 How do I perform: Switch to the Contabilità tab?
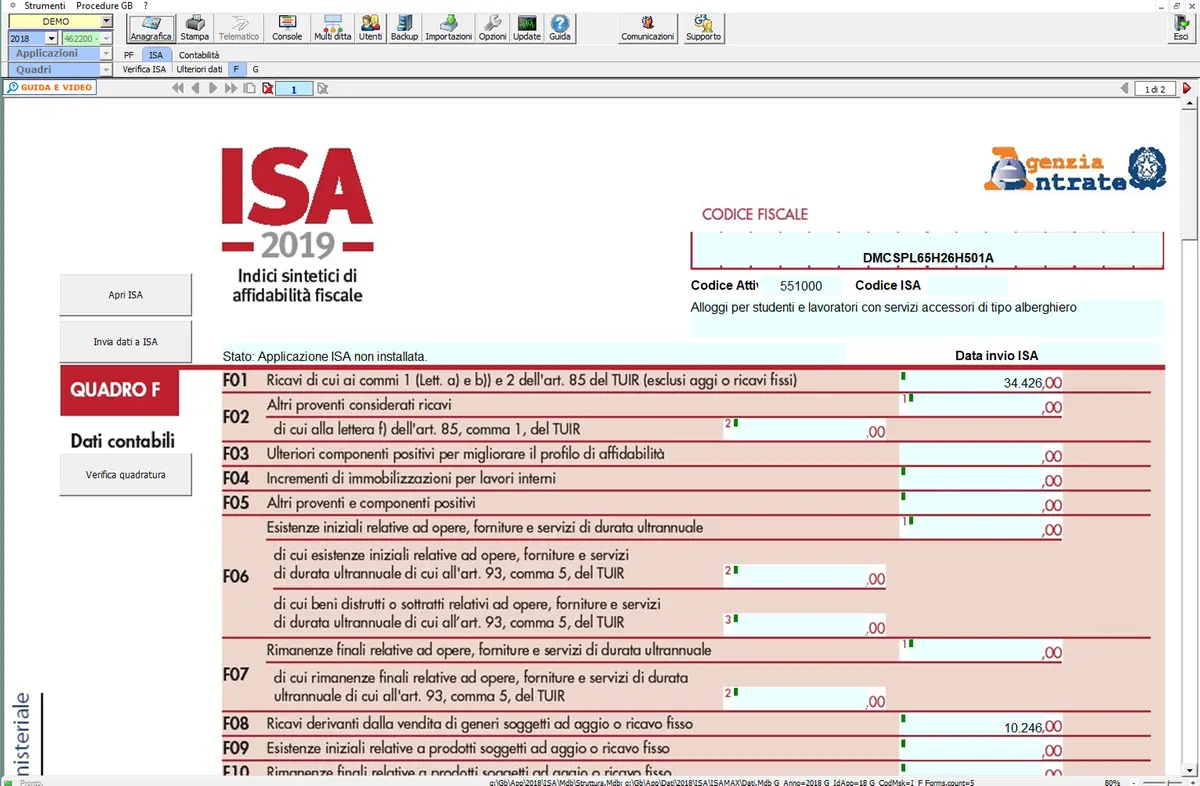[199, 55]
